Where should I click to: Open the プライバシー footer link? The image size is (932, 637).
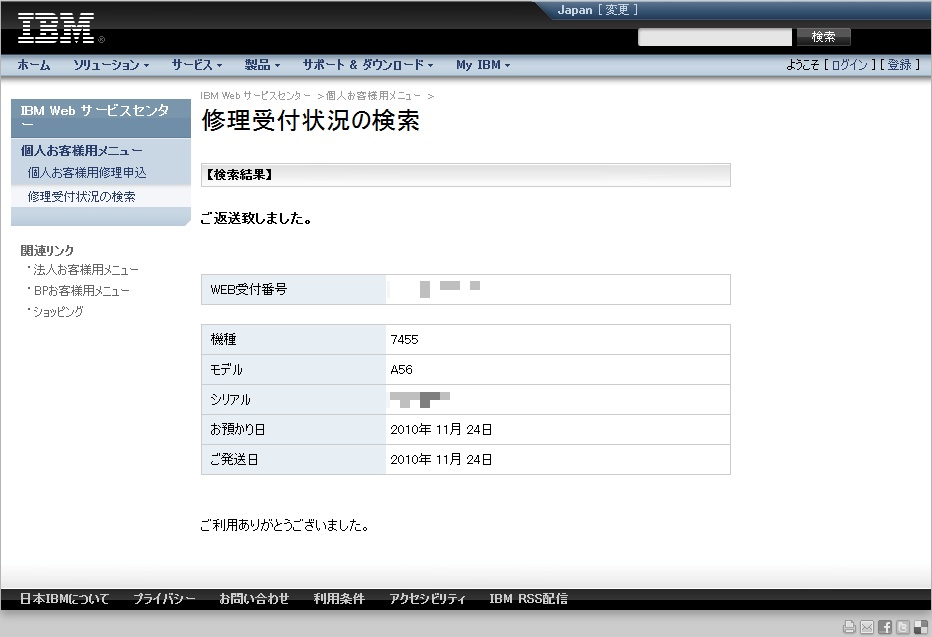(164, 598)
